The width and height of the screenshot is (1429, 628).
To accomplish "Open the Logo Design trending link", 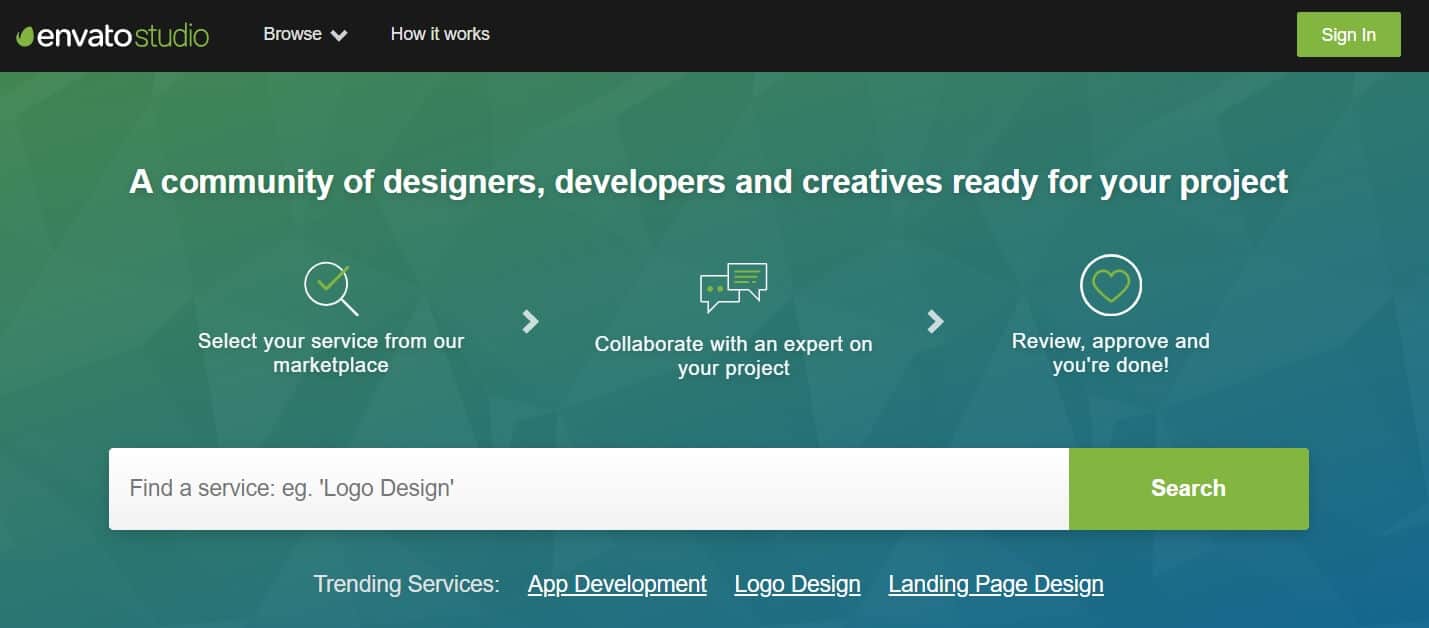I will point(797,584).
